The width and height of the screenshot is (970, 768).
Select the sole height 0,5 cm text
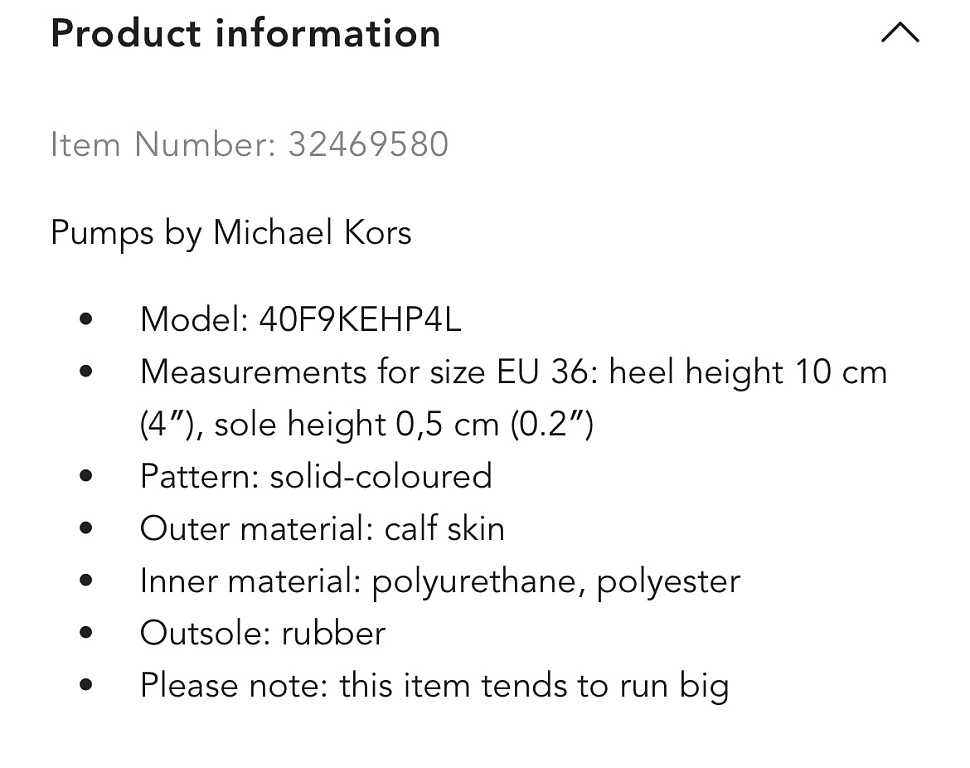(x=356, y=425)
